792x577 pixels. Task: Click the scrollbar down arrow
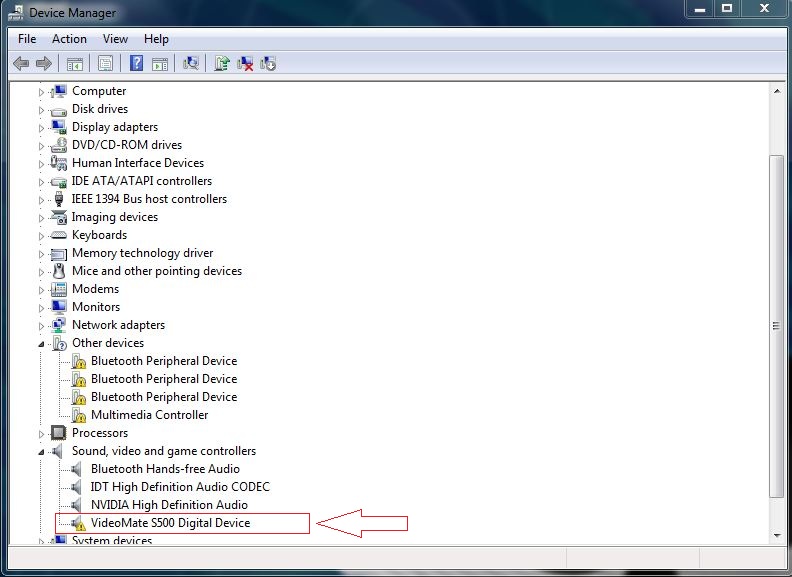776,536
